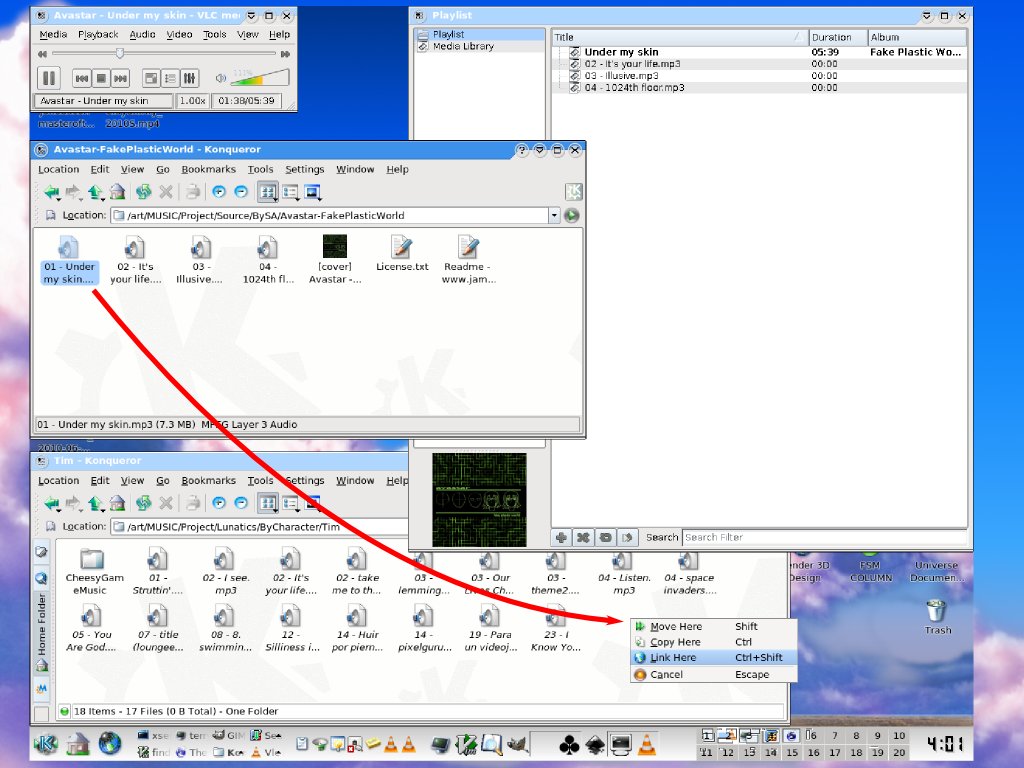Open the VLC Audio menu

tap(142, 35)
